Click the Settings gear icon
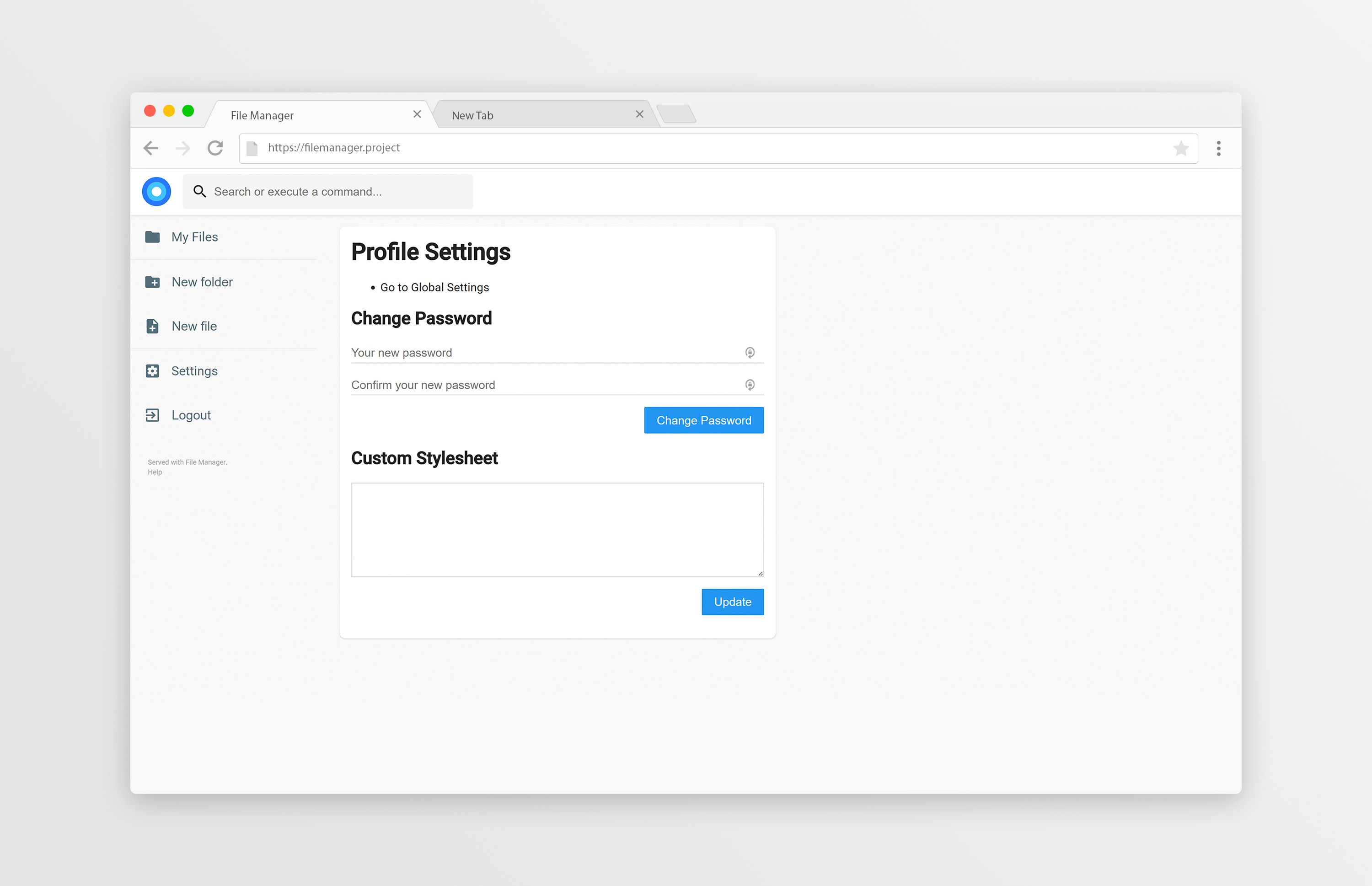This screenshot has height=886, width=1372. pyautogui.click(x=154, y=370)
